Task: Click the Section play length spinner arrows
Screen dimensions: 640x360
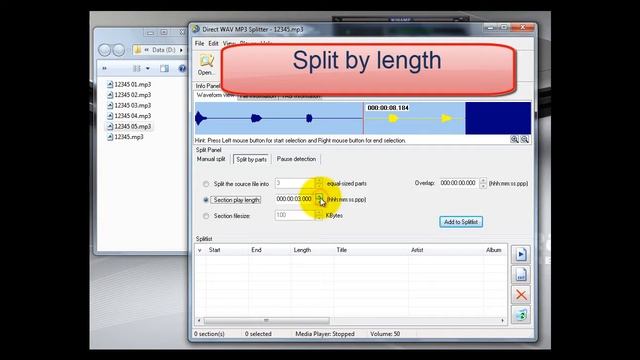Action: click(x=319, y=199)
